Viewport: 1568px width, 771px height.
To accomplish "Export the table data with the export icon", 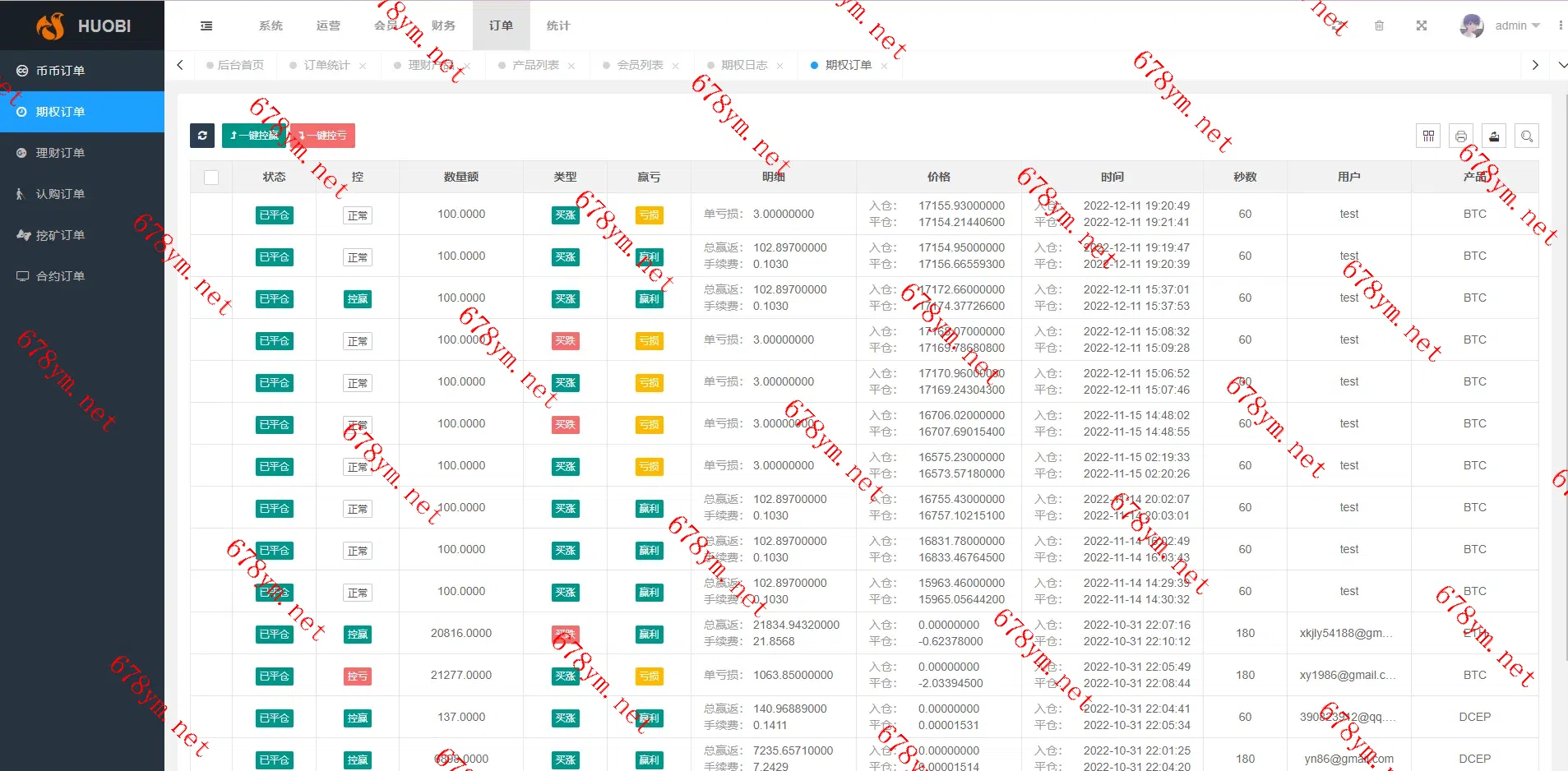I will [1494, 136].
